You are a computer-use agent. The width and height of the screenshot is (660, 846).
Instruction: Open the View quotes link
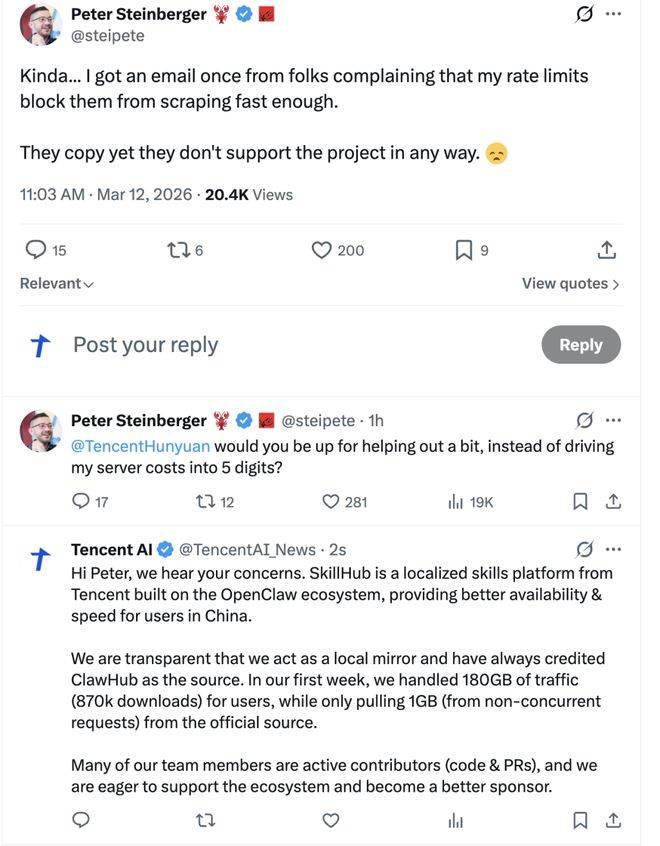point(570,284)
